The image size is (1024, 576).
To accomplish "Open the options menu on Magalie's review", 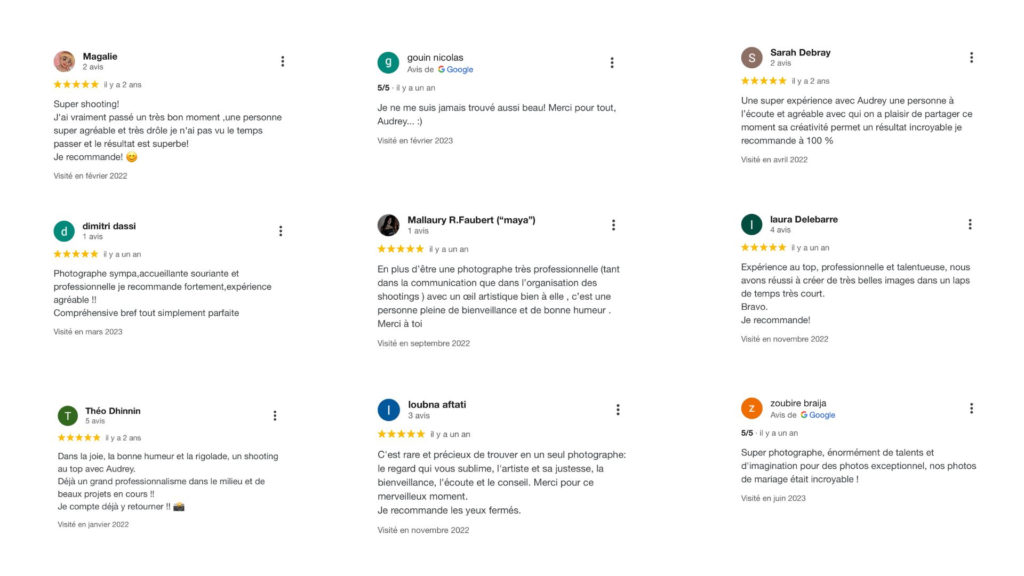I will [282, 61].
